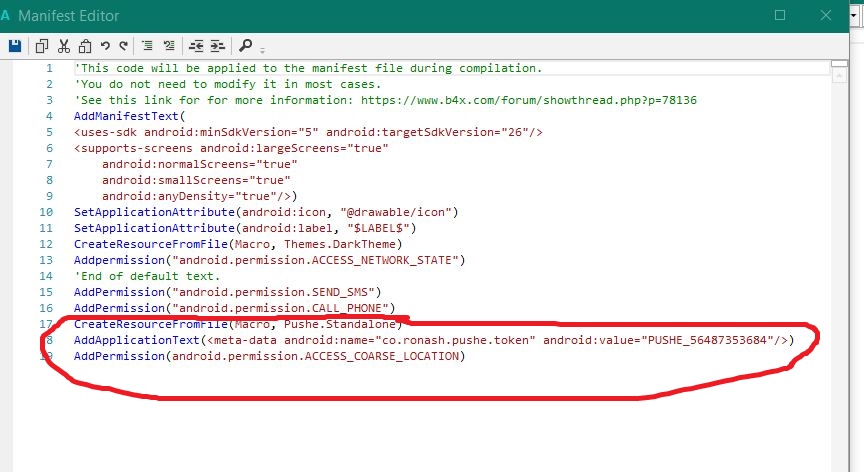
Task: Undo the last edit
Action: [104, 46]
